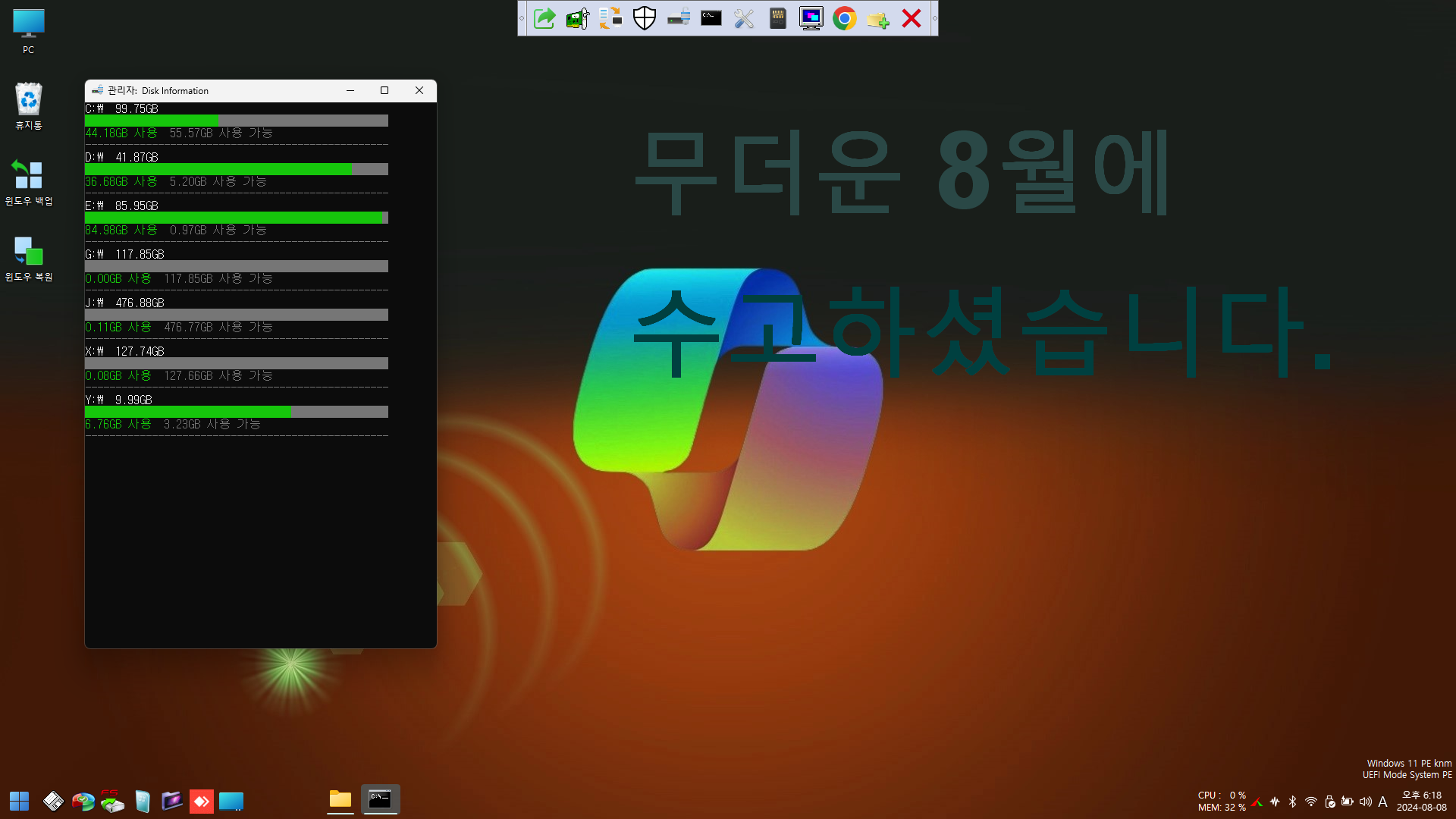Click the Y:₩ 9.99GB label
This screenshot has width=1456, height=819.
(x=119, y=400)
